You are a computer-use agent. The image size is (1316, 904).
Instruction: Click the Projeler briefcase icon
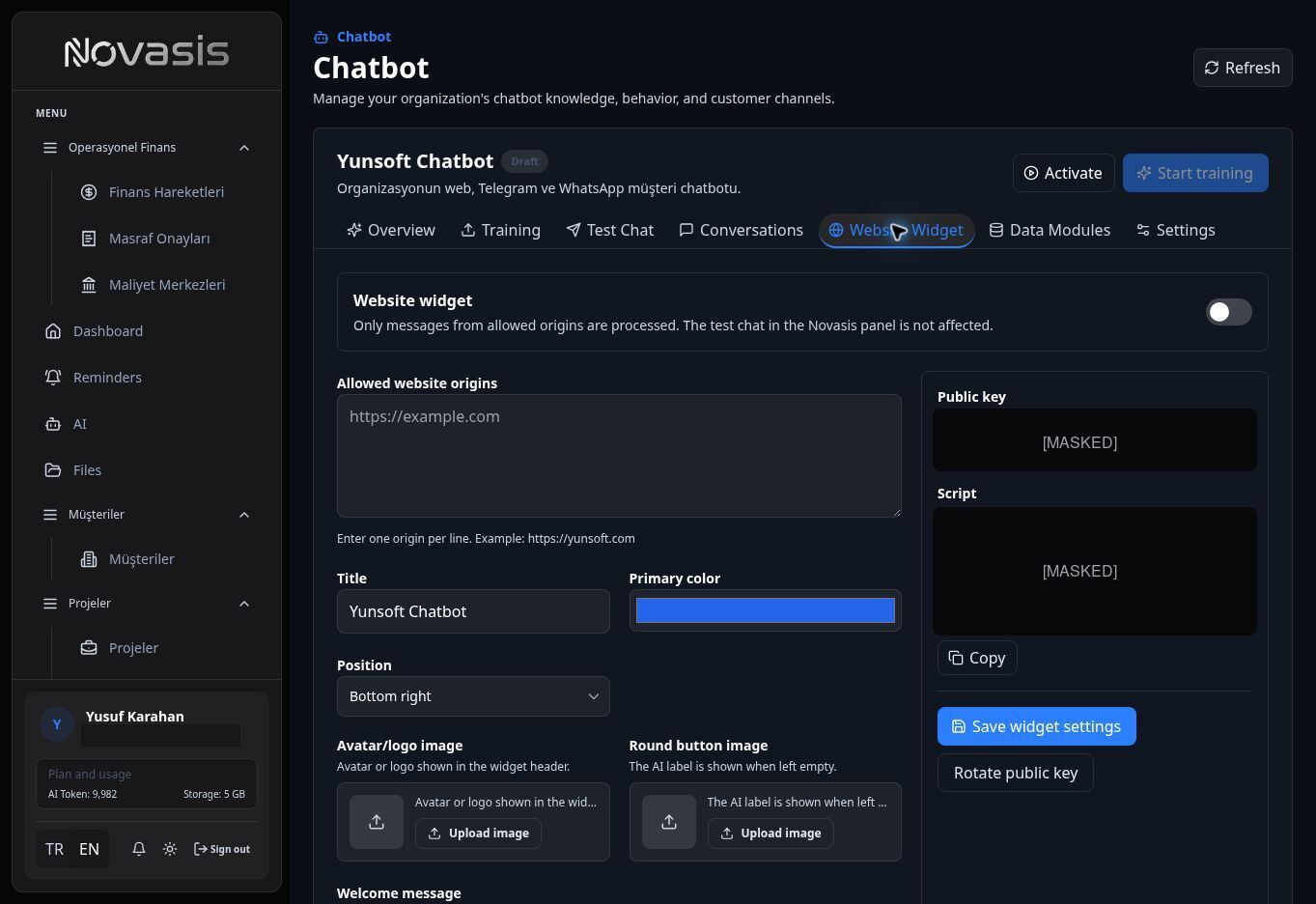pos(89,648)
